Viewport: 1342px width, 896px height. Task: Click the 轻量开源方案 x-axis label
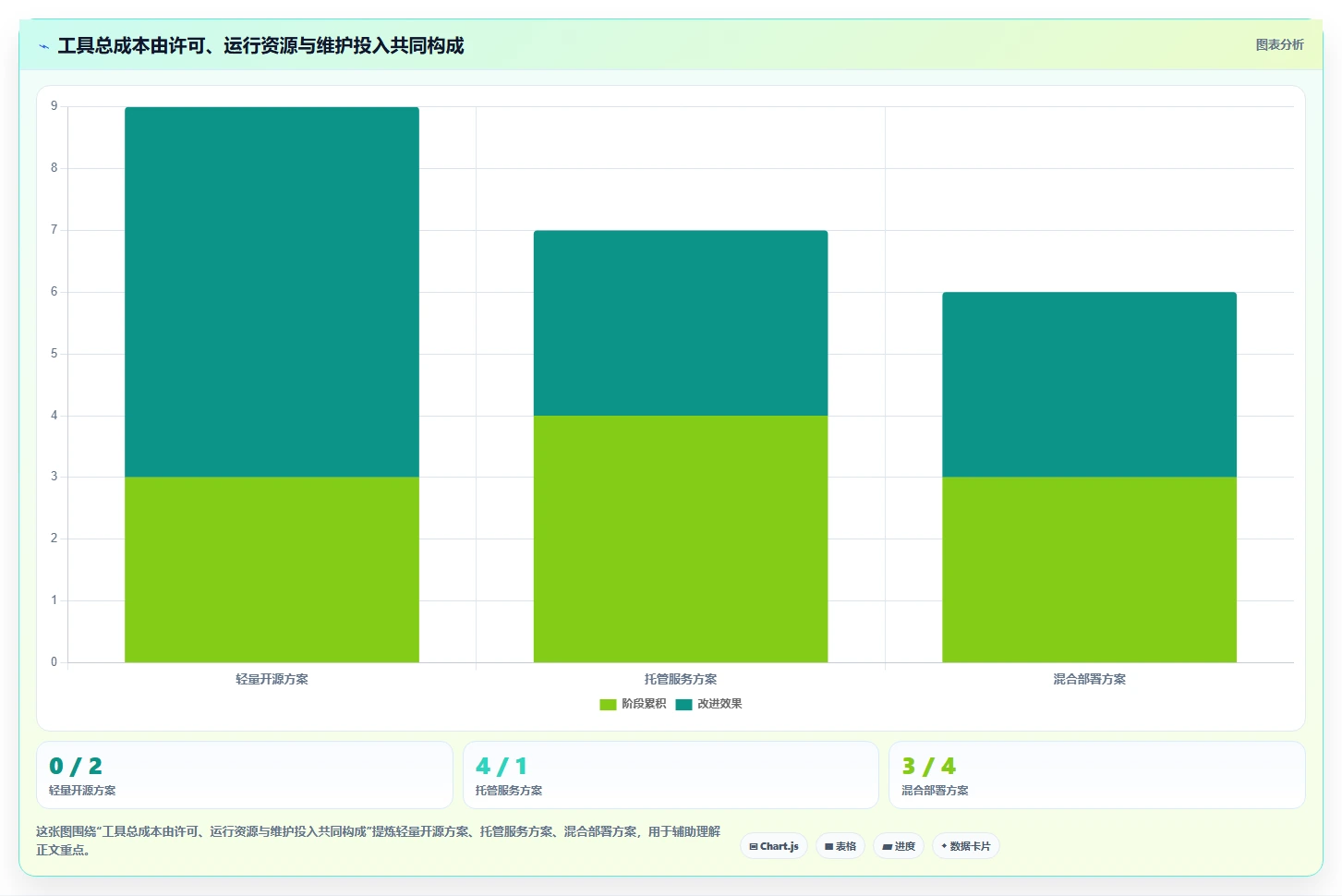pos(272,679)
